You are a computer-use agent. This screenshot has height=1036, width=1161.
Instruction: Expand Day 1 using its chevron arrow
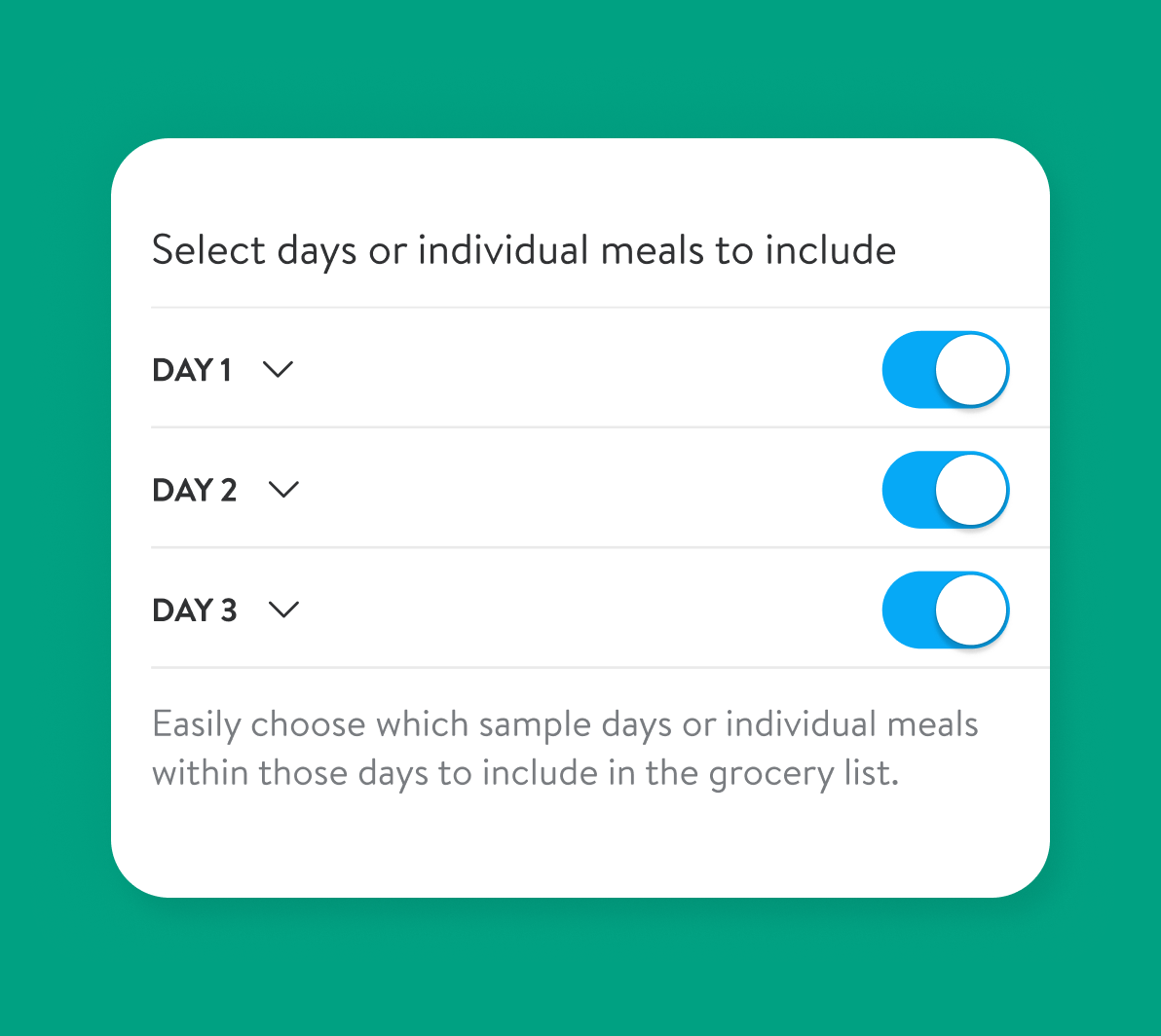[x=279, y=370]
